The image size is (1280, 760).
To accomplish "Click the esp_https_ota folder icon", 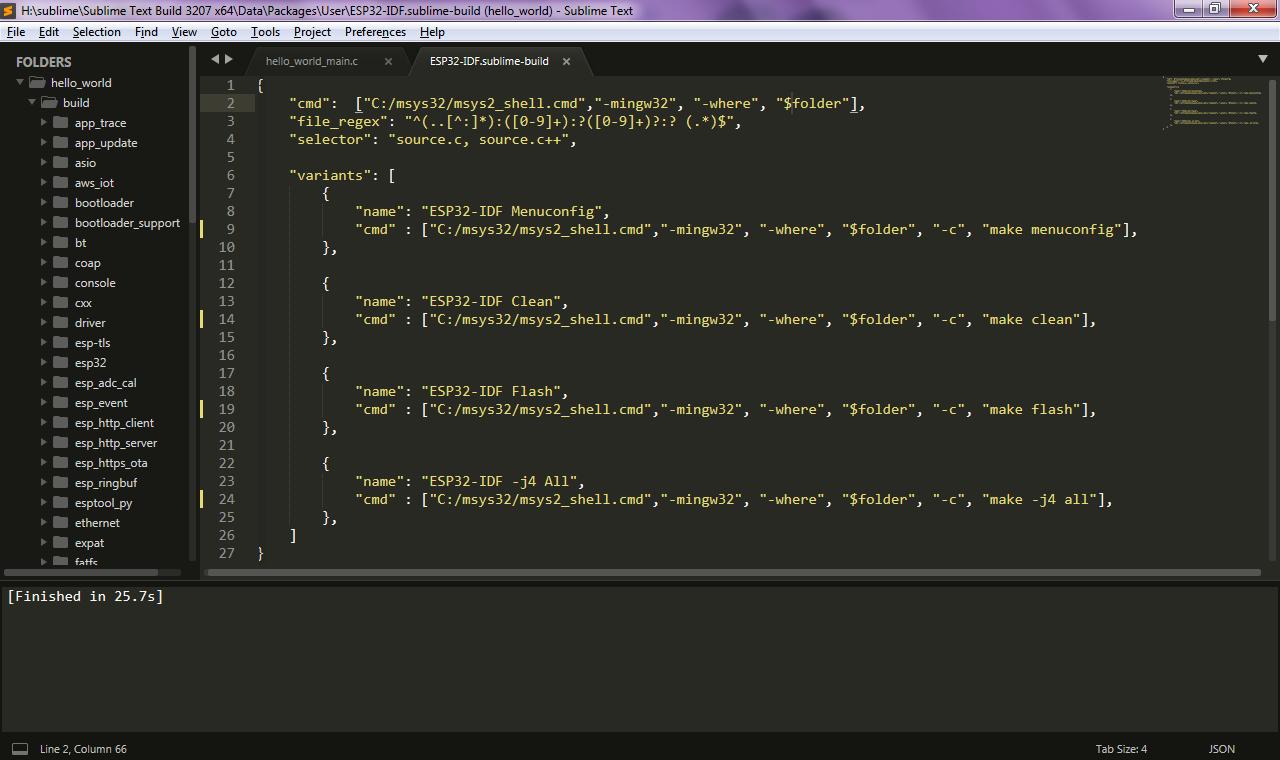I will tap(60, 463).
